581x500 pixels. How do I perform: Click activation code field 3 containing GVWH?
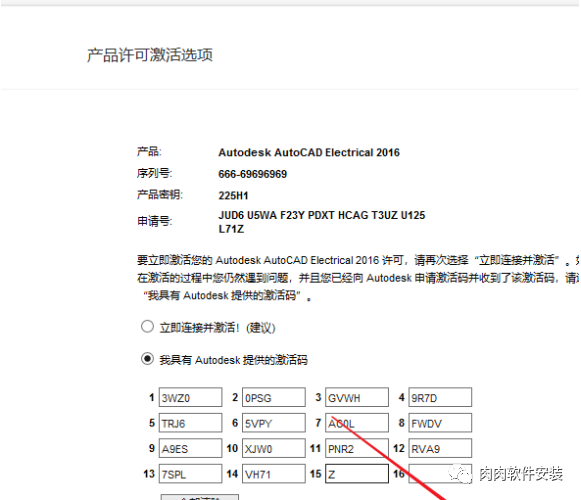coord(357,397)
